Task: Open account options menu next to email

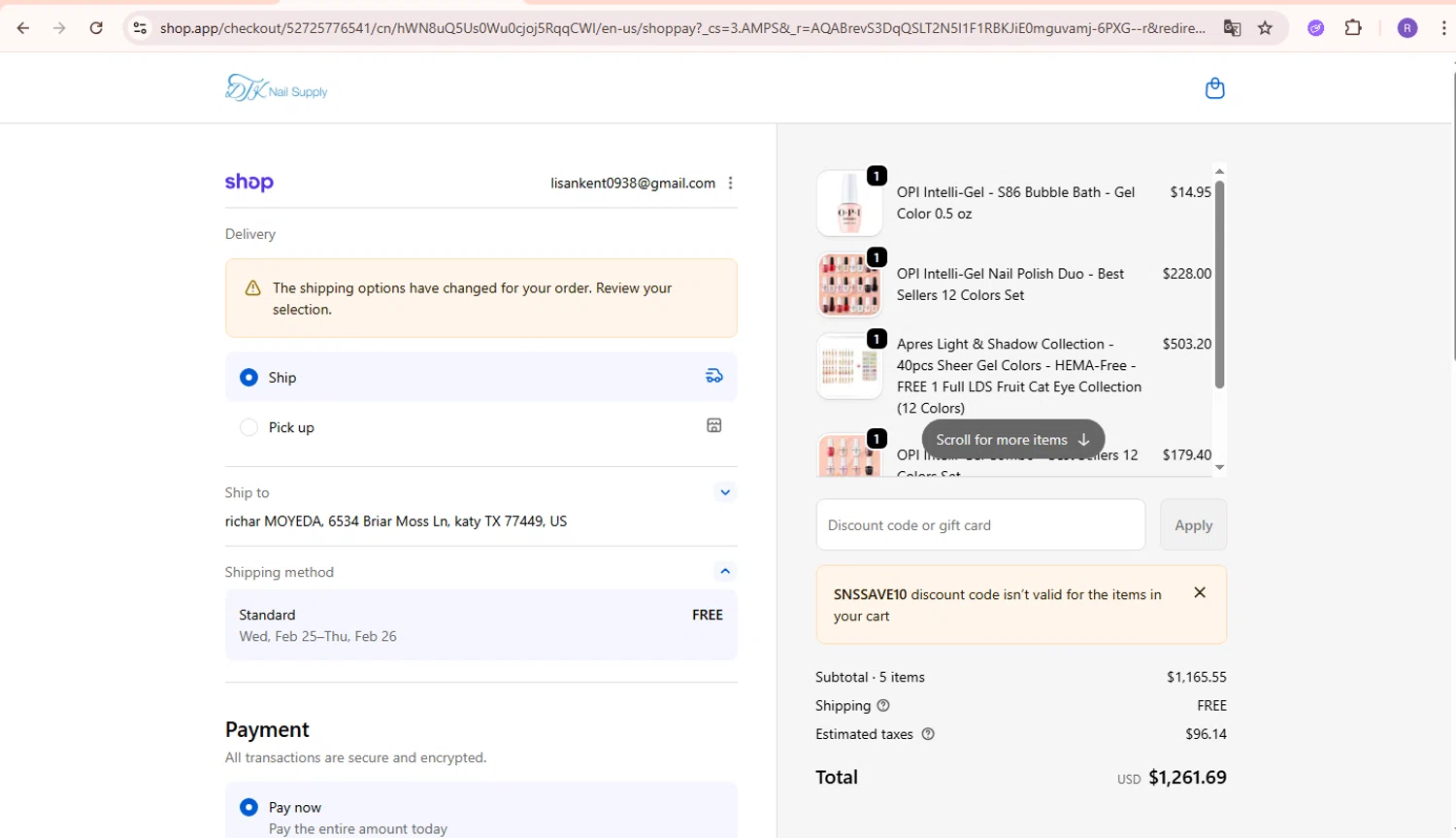Action: (731, 183)
